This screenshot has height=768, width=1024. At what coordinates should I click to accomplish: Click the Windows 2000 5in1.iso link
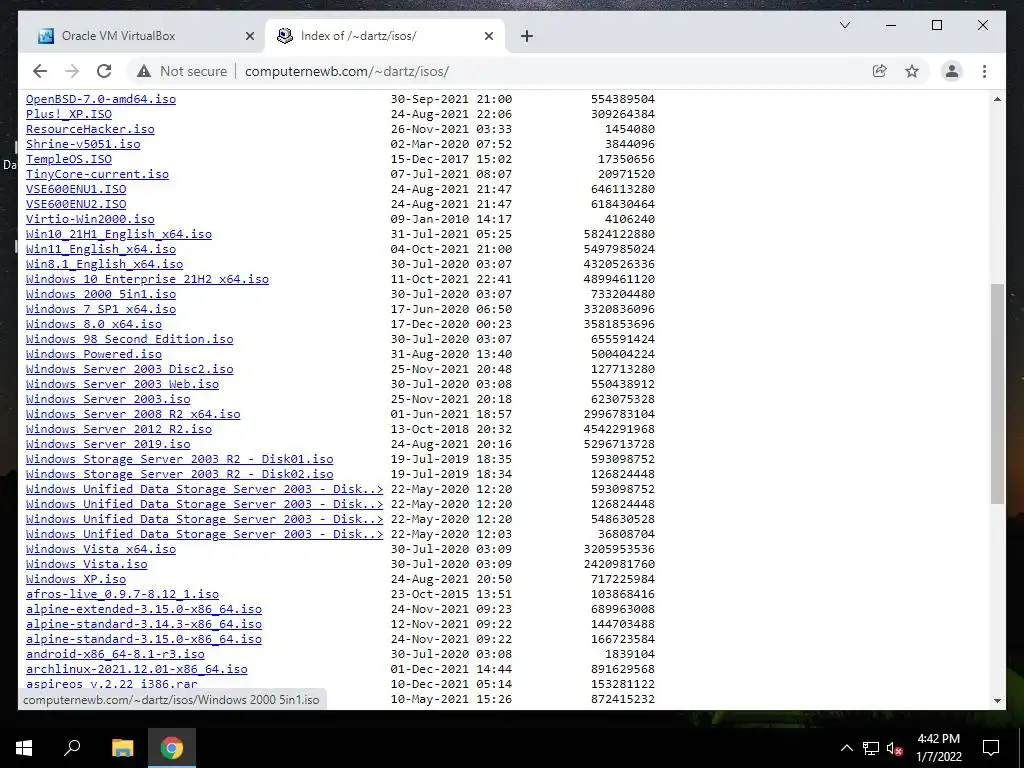[x=101, y=295]
